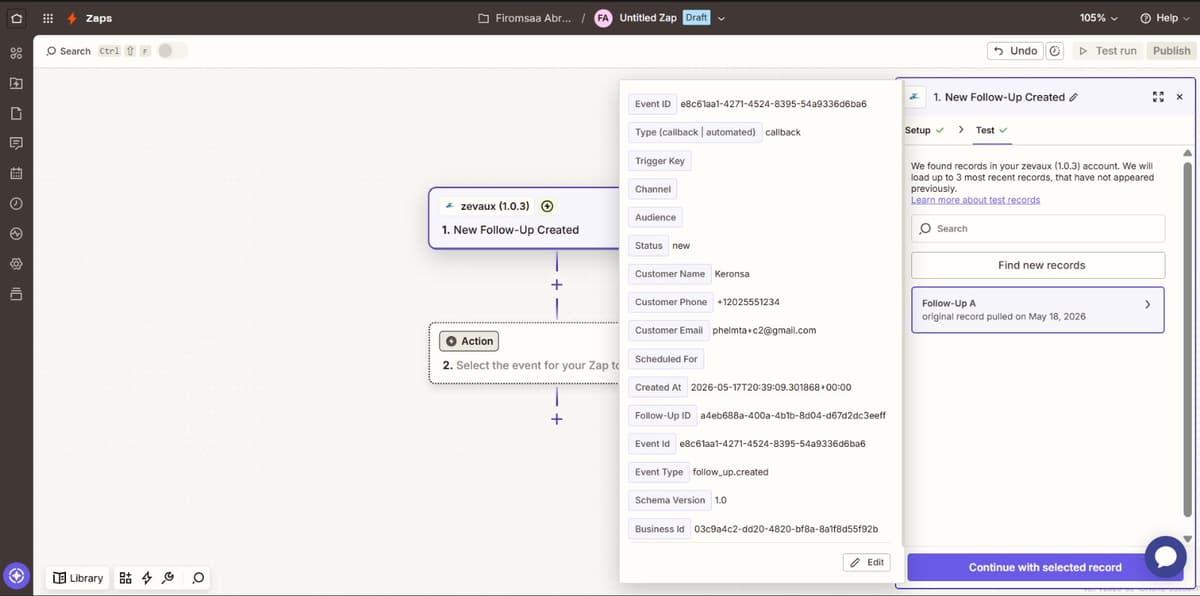Click the Customer Name value Keronsa

(732, 274)
